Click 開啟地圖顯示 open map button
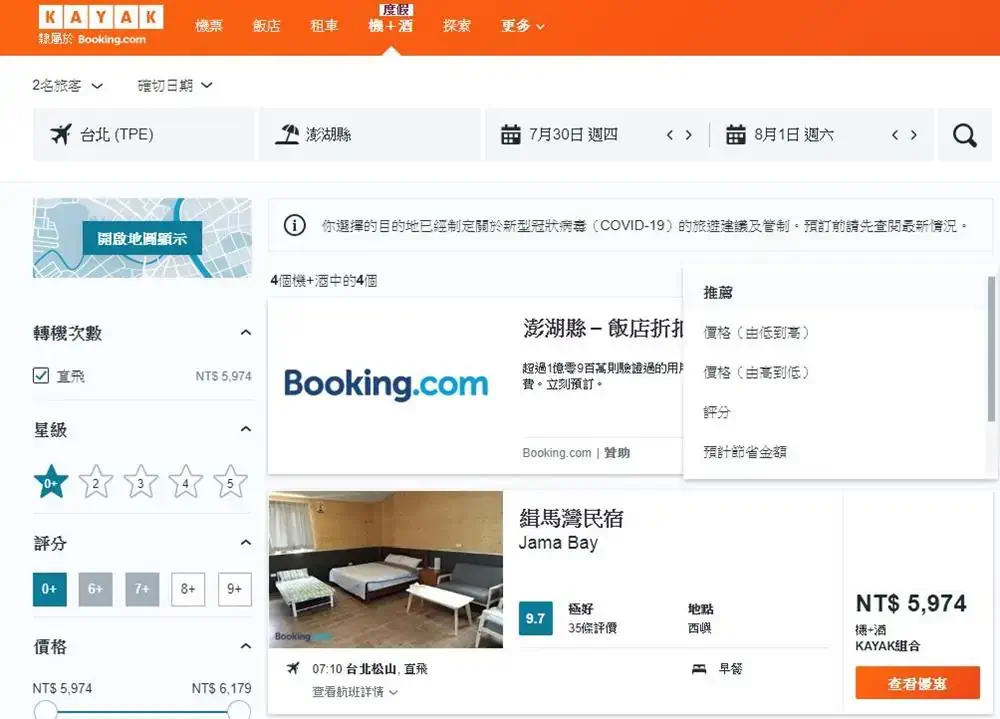This screenshot has width=1000, height=719. click(x=142, y=239)
